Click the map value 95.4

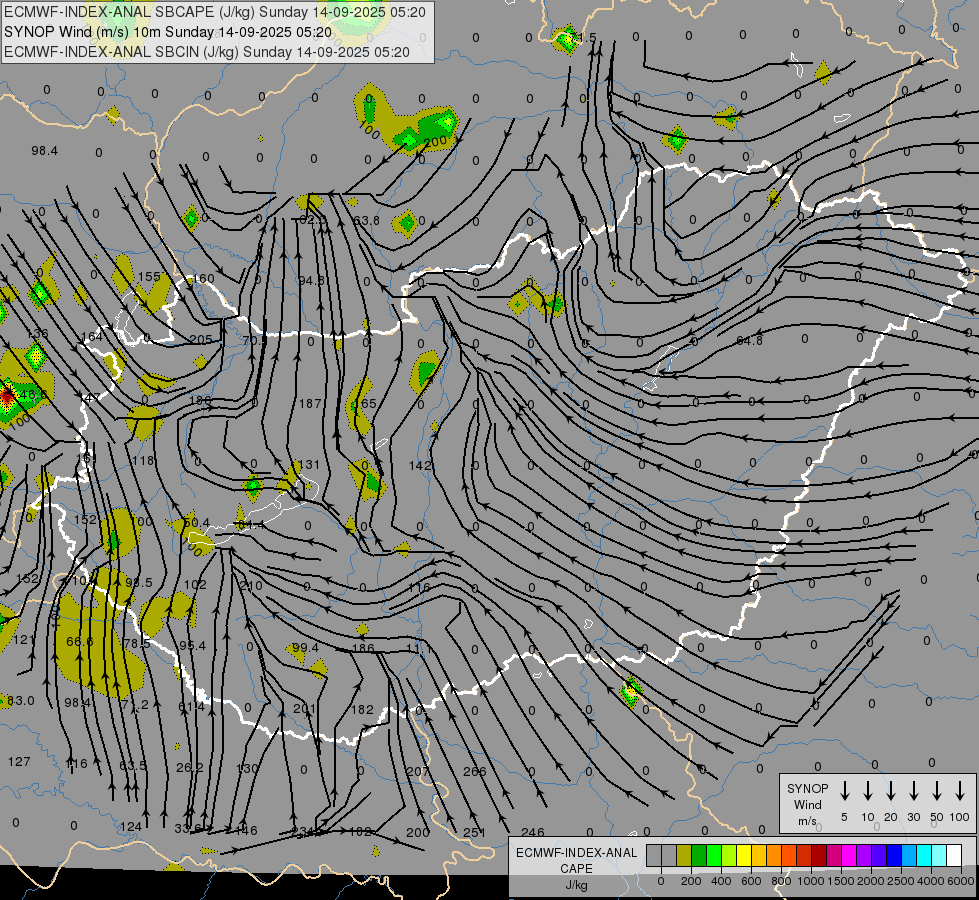coord(192,645)
